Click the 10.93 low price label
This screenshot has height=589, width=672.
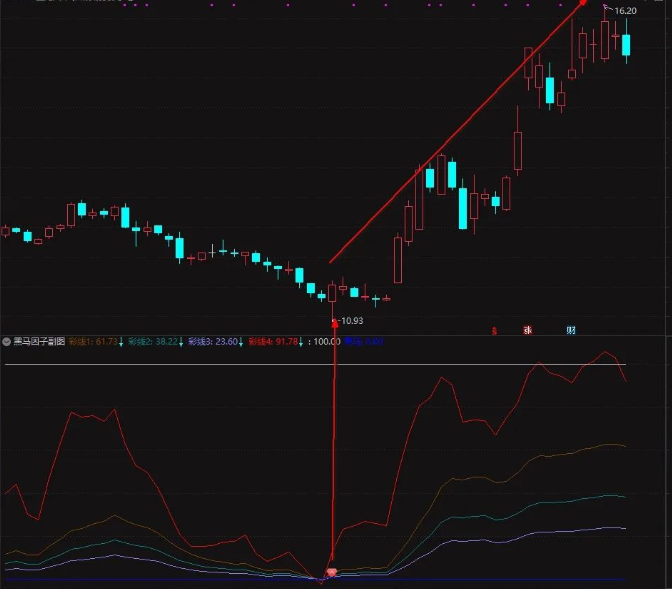(352, 321)
